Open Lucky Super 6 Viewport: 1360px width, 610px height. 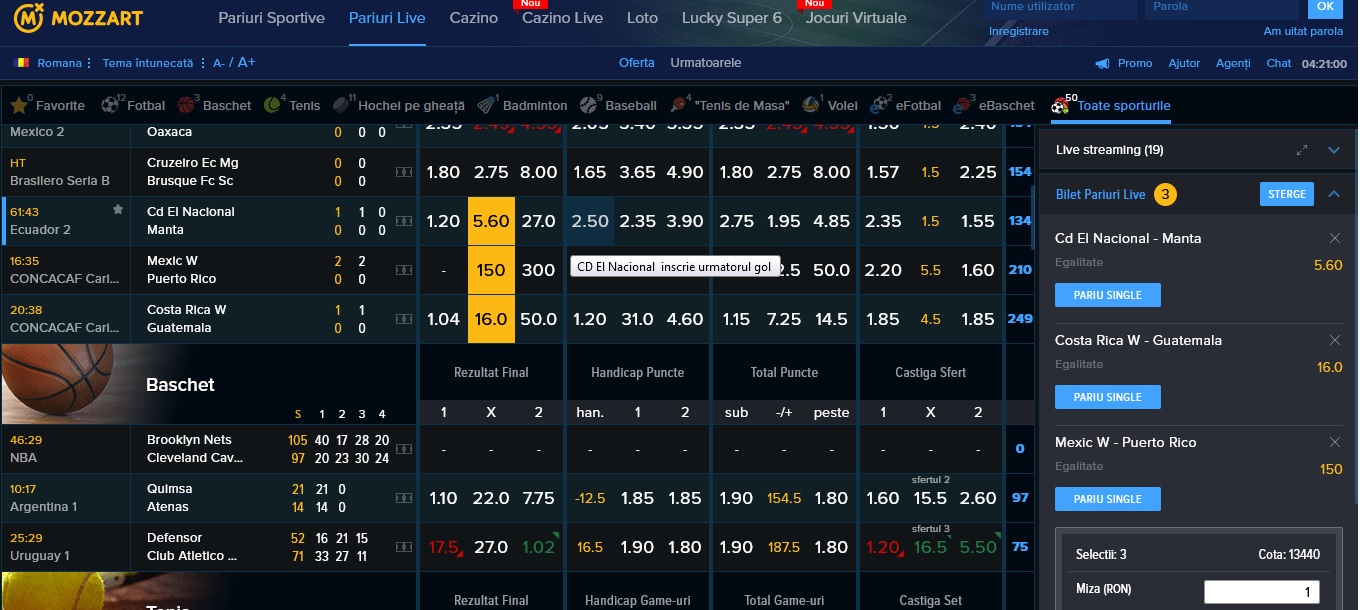pyautogui.click(x=731, y=18)
